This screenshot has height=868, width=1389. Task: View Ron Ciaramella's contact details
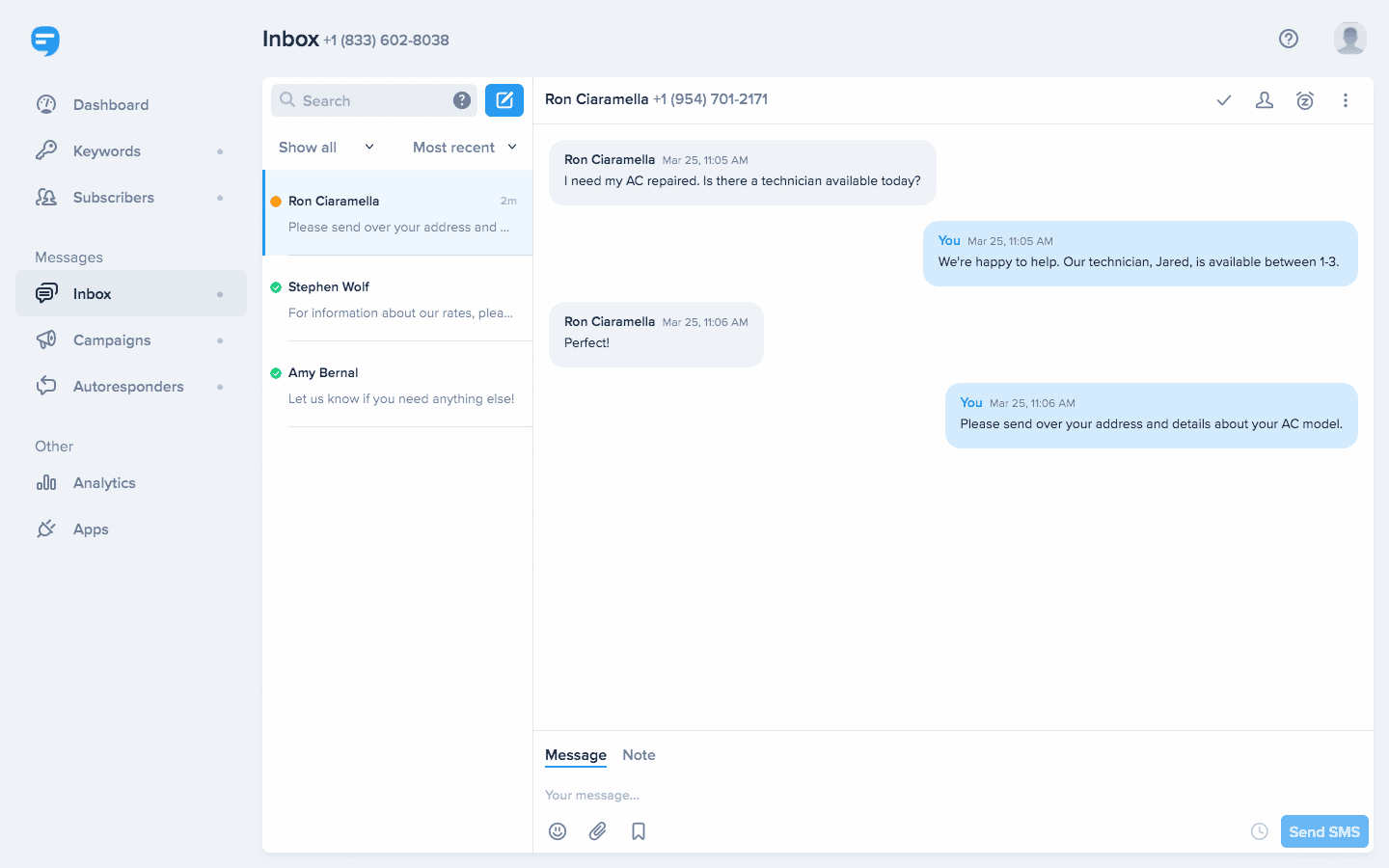click(x=1264, y=99)
